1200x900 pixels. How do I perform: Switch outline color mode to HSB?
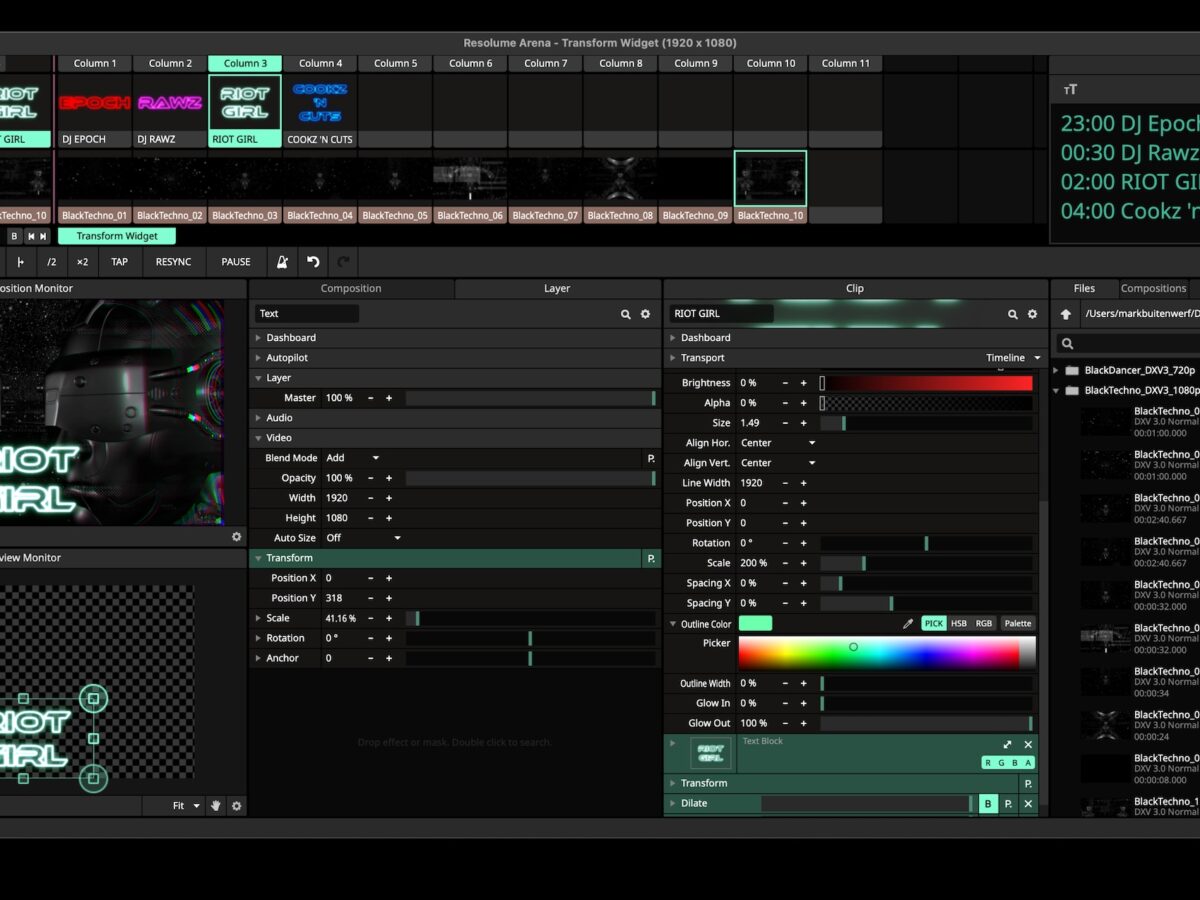coord(958,624)
